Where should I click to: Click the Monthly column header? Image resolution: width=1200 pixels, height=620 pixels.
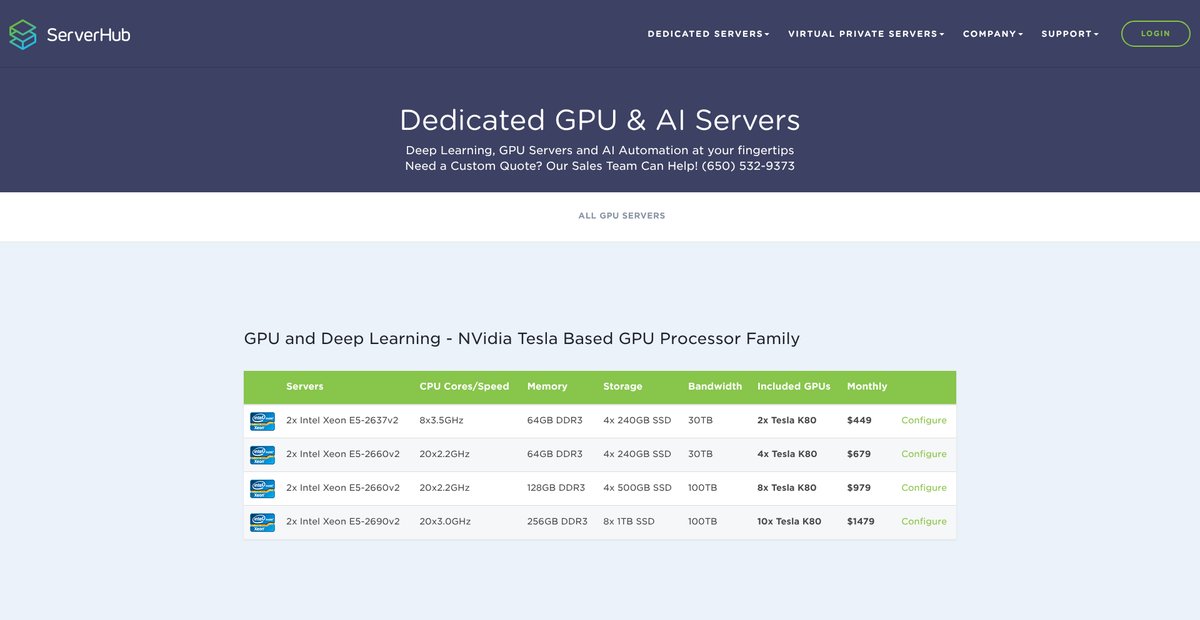point(867,387)
